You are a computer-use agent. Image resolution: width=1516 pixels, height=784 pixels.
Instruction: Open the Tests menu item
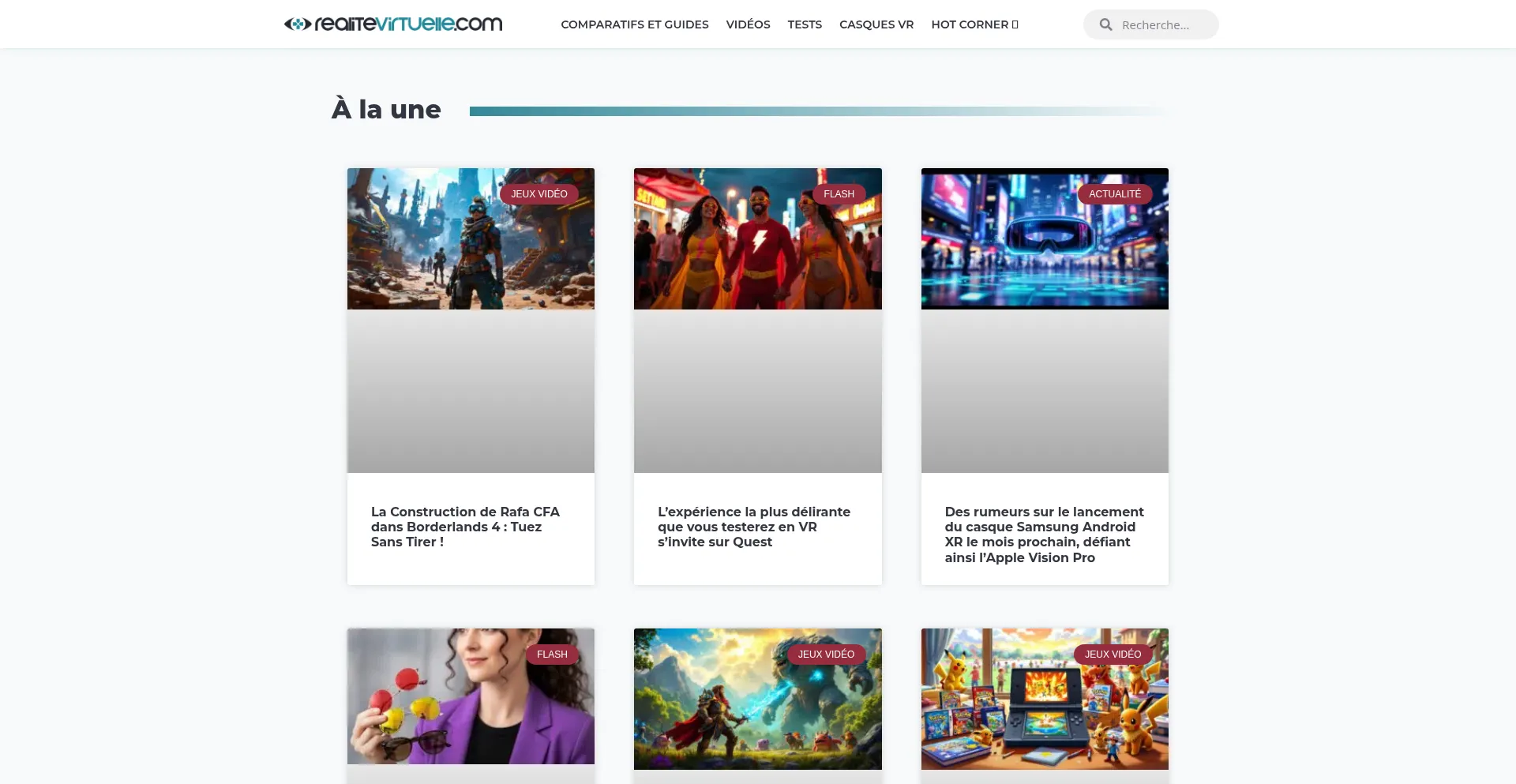[805, 24]
